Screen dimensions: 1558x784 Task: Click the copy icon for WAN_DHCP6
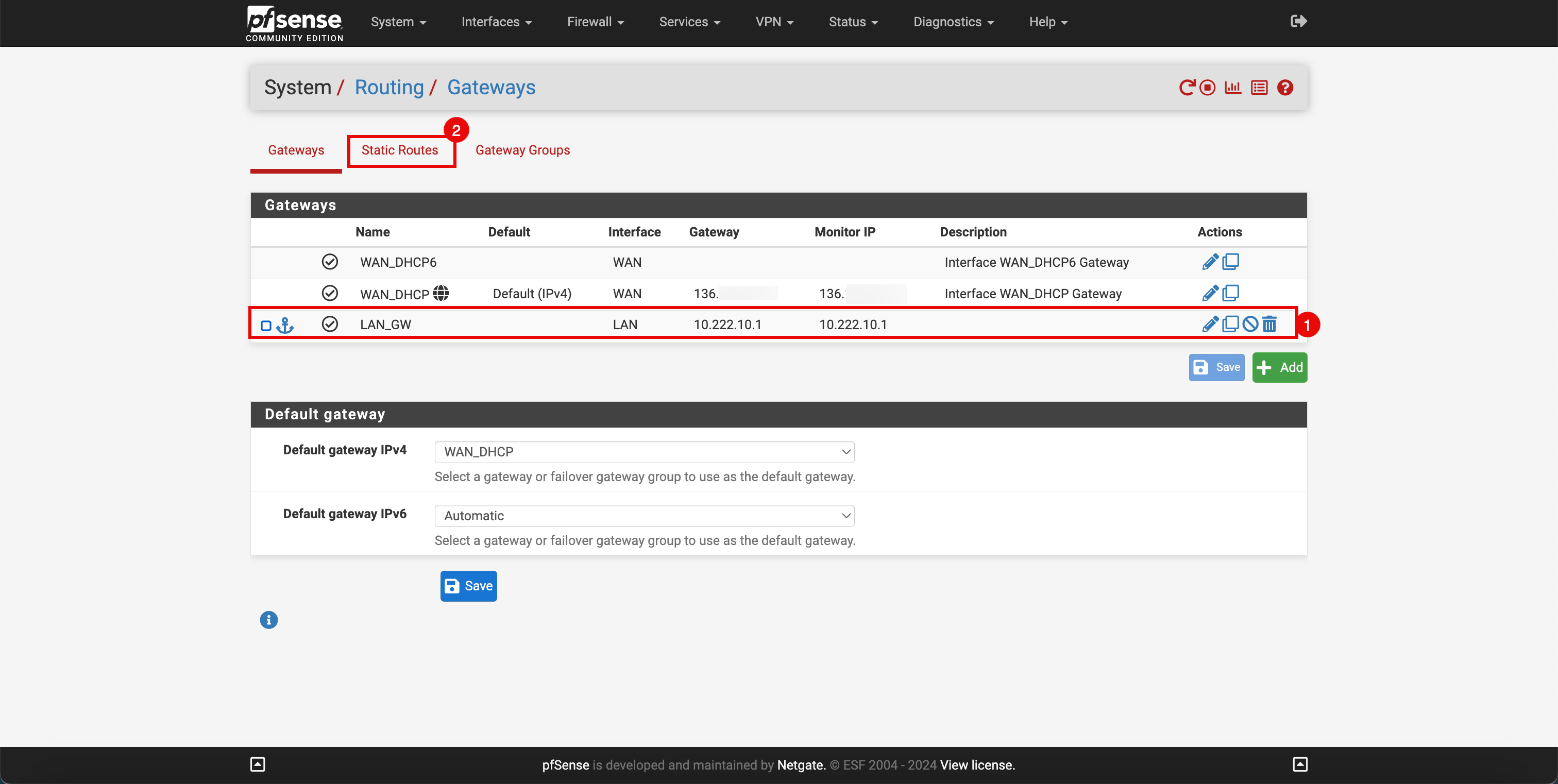[1231, 262]
